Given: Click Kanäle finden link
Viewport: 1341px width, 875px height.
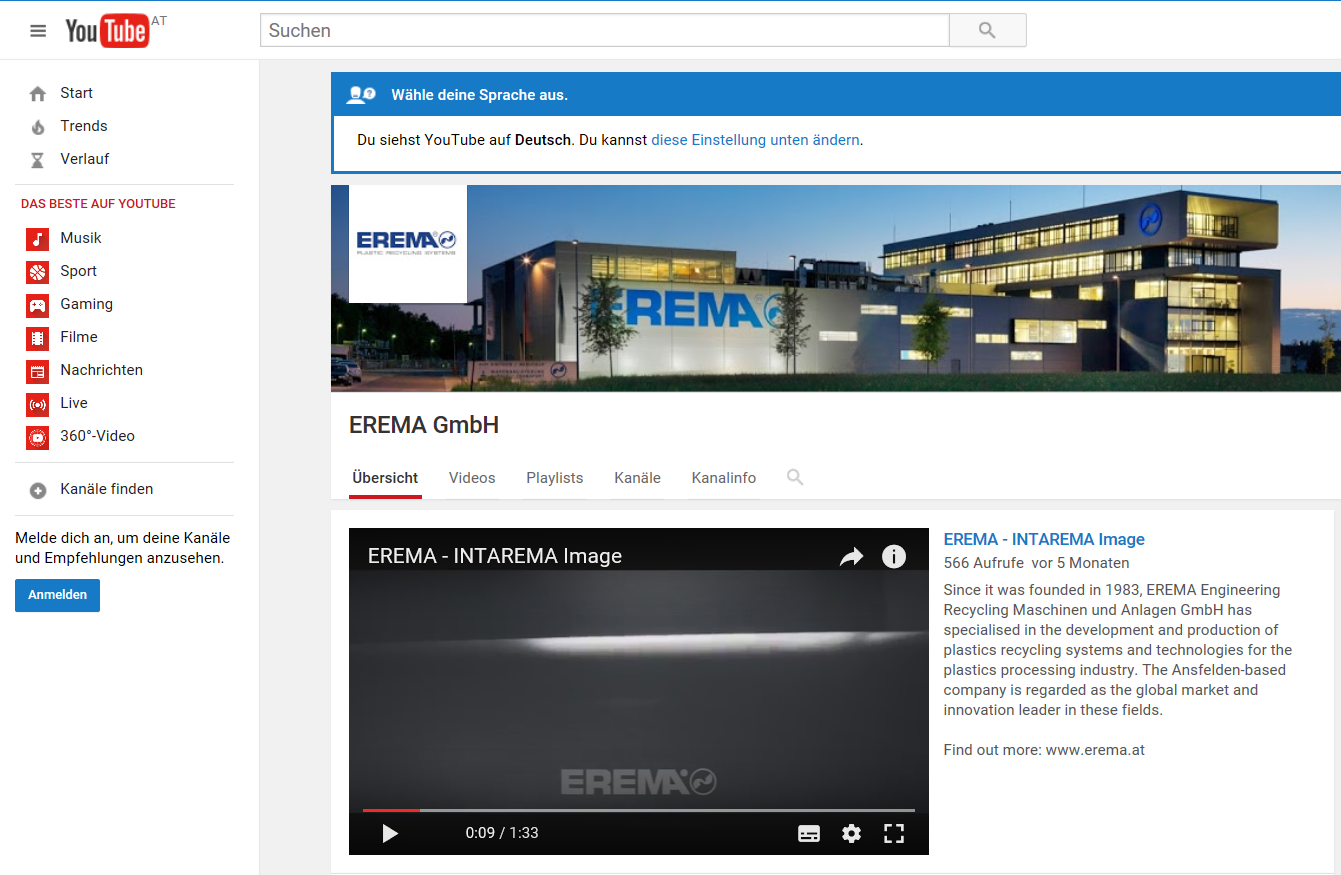Looking at the screenshot, I should [107, 489].
